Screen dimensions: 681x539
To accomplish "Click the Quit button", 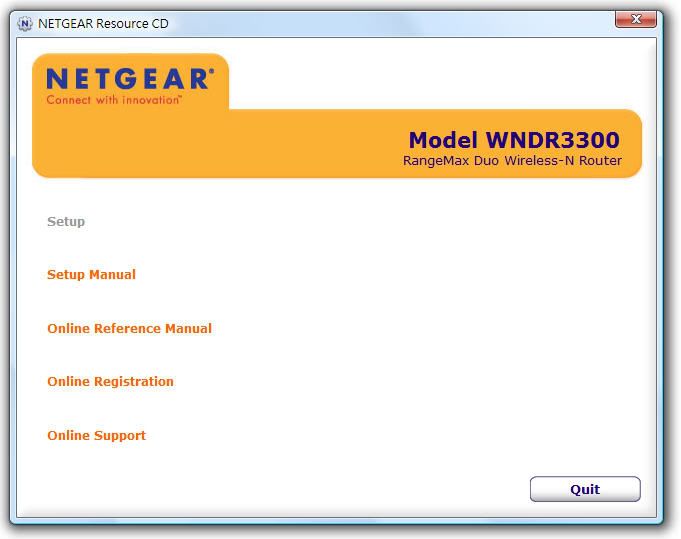I will tap(585, 489).
